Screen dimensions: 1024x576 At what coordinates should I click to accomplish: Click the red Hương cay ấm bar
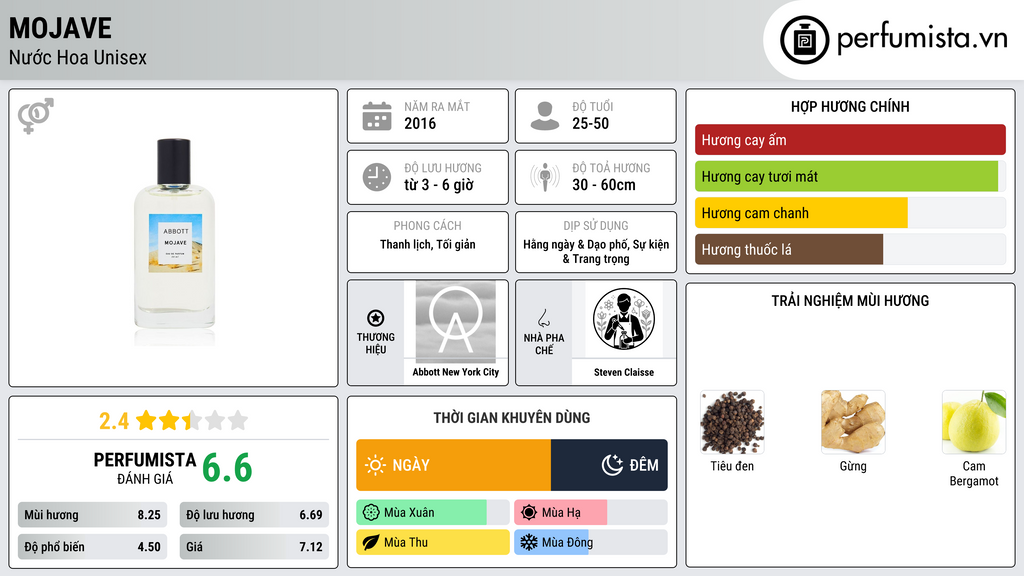pyautogui.click(x=850, y=140)
